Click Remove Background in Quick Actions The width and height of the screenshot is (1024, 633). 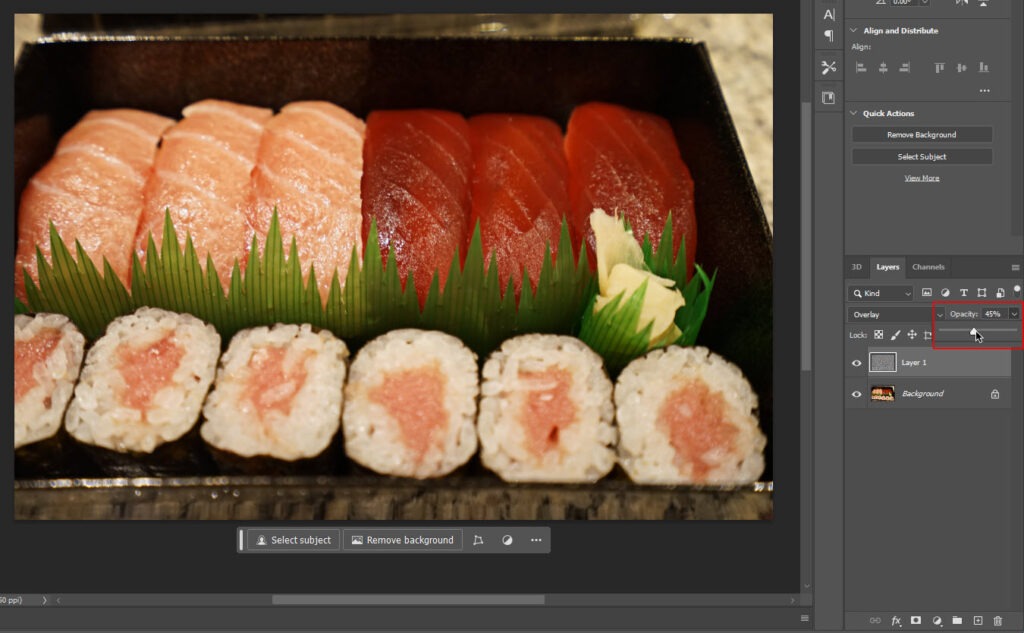[921, 135]
